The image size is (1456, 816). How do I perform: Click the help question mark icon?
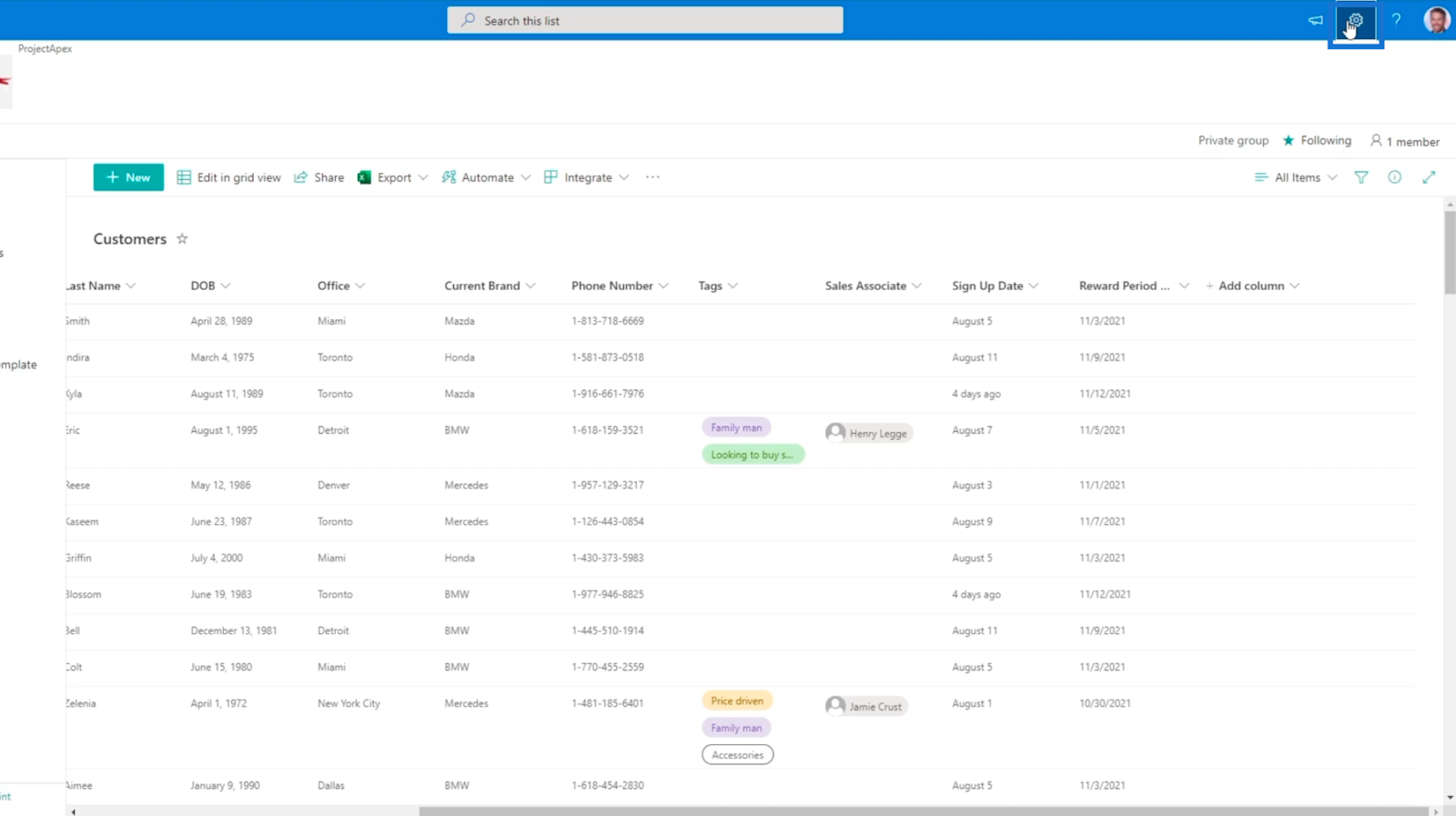[x=1396, y=20]
